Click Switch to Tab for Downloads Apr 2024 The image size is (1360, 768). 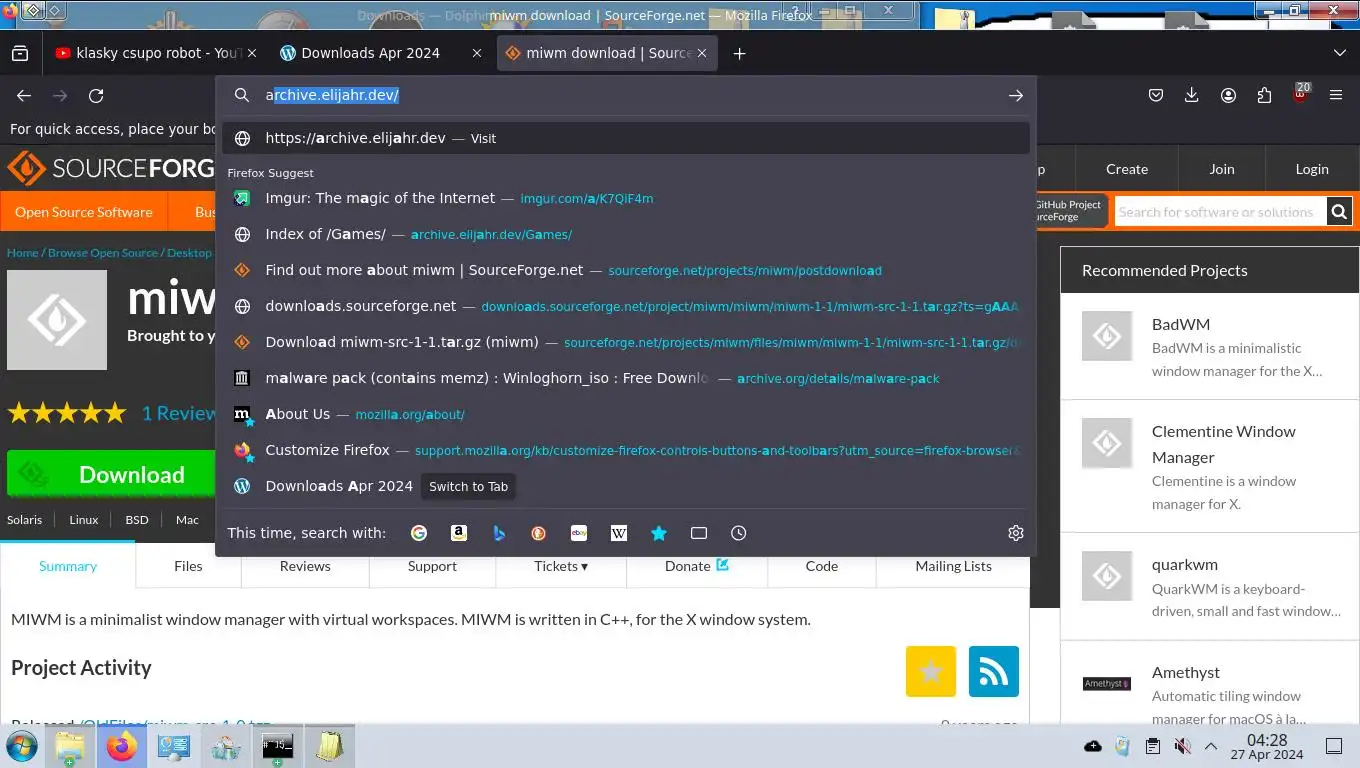pos(468,486)
